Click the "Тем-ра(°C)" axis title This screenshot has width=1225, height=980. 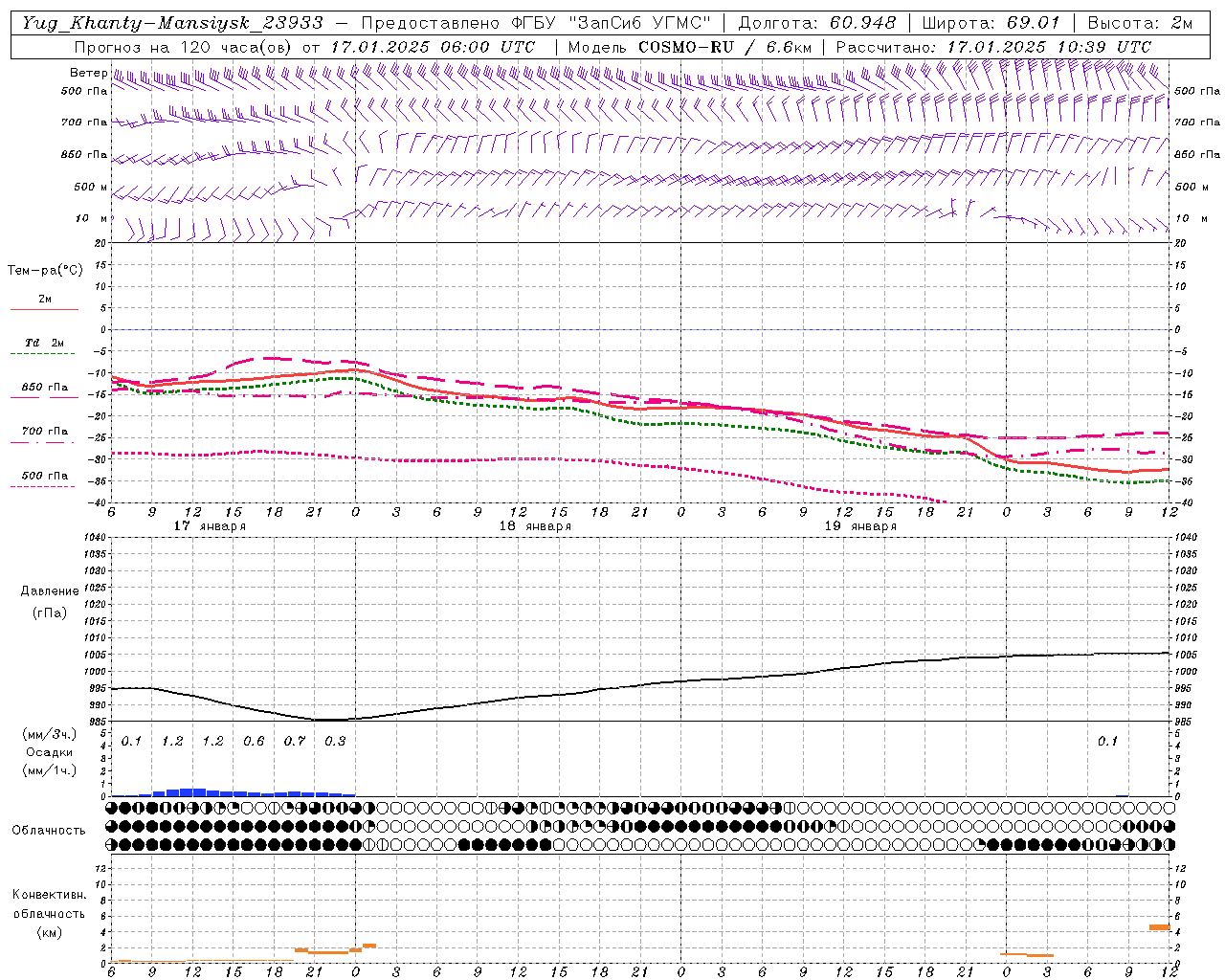45,271
